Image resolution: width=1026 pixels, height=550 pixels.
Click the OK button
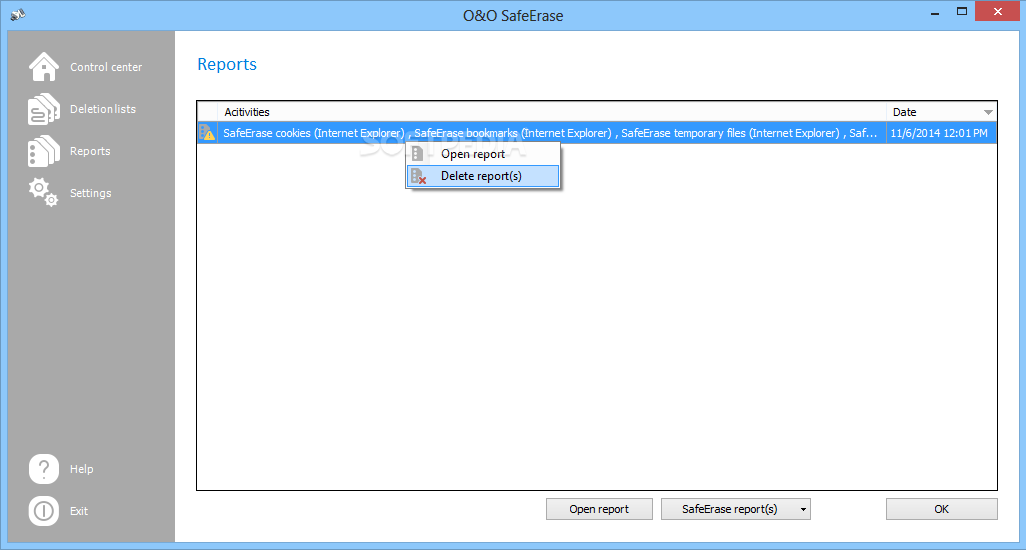pyautogui.click(x=942, y=509)
